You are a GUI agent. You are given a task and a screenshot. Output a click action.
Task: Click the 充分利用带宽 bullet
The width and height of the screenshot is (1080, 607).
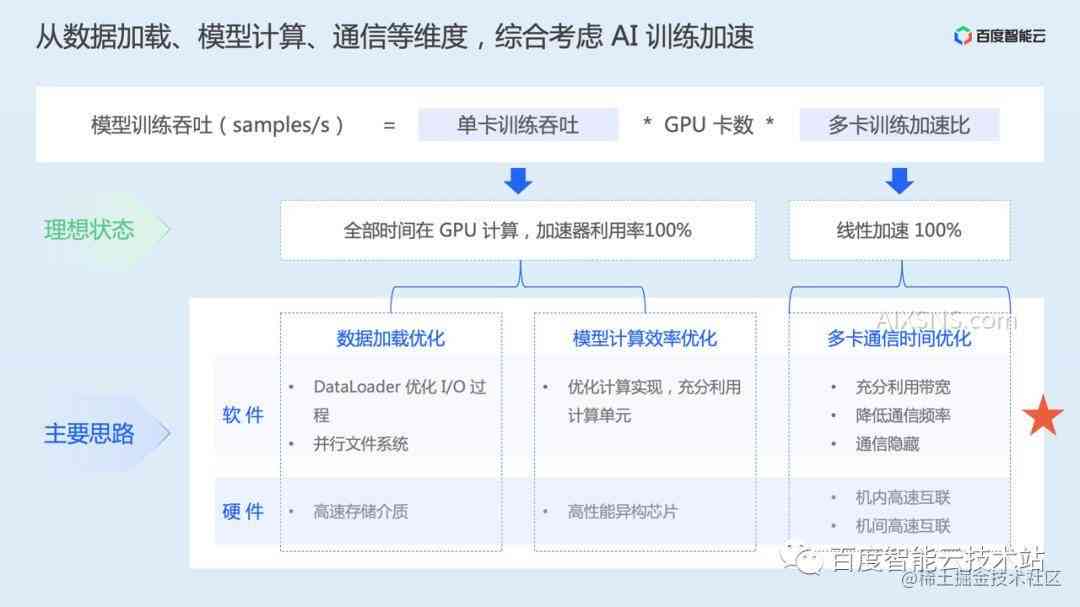903,387
